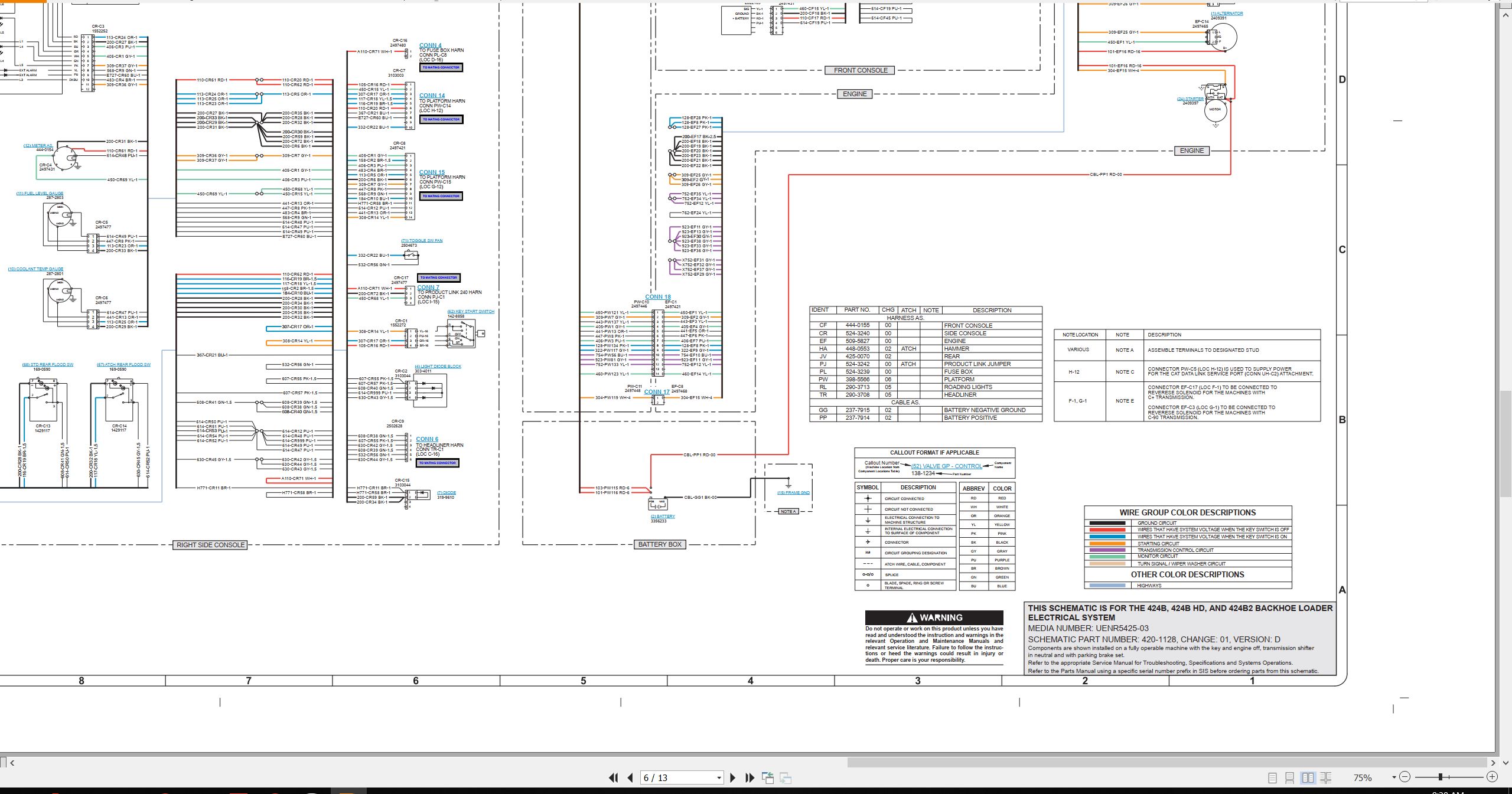Switch to continuous facing view
This screenshot has width=1512, height=794.
click(x=1326, y=778)
